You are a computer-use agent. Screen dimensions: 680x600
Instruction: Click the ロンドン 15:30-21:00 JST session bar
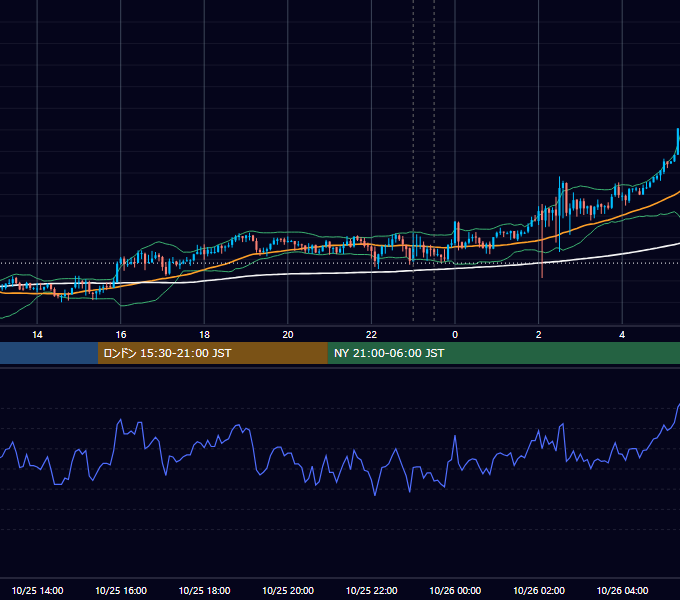[x=212, y=353]
